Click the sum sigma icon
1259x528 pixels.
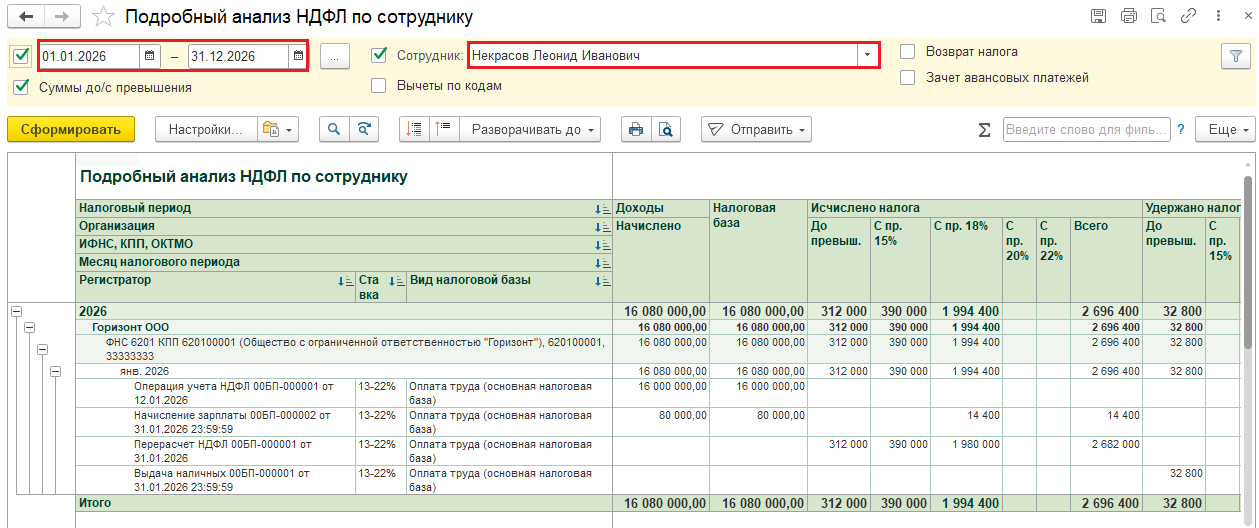pos(984,130)
